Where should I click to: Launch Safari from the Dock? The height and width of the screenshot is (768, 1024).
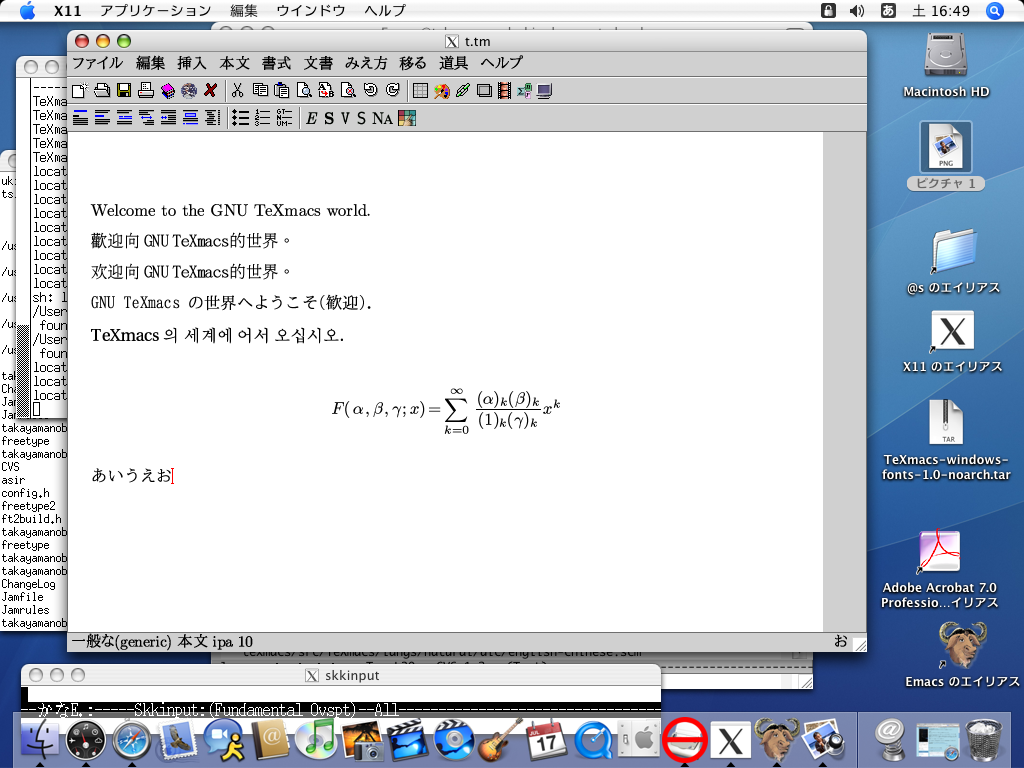pyautogui.click(x=132, y=741)
